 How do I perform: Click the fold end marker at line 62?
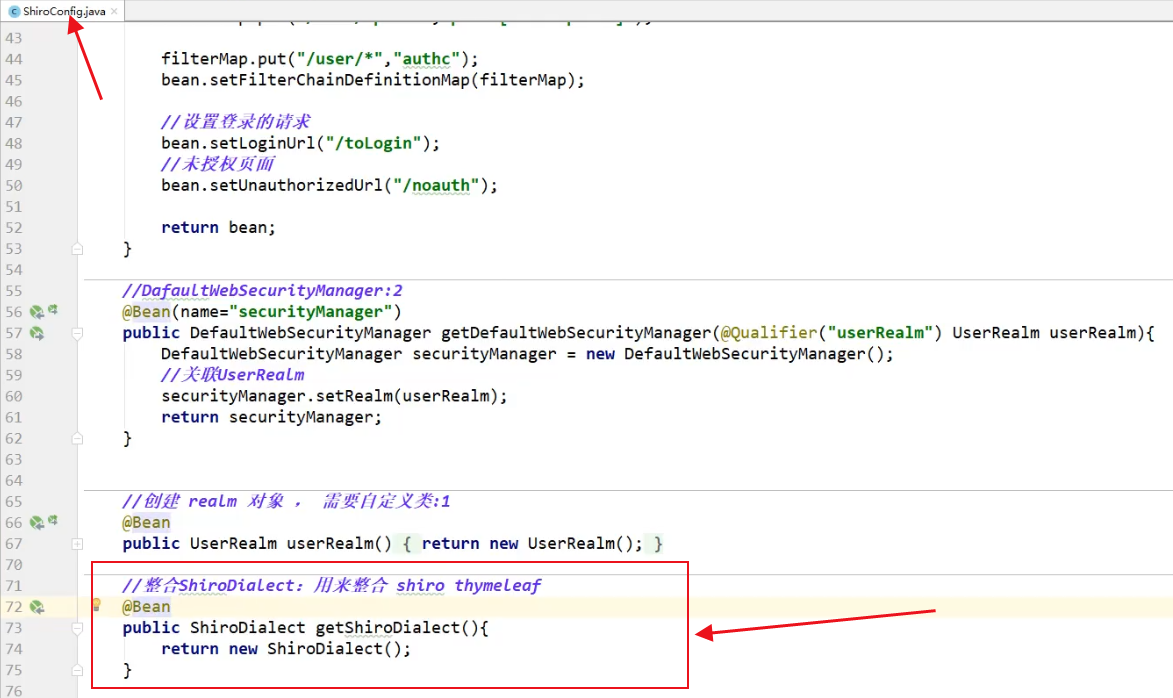[77, 438]
